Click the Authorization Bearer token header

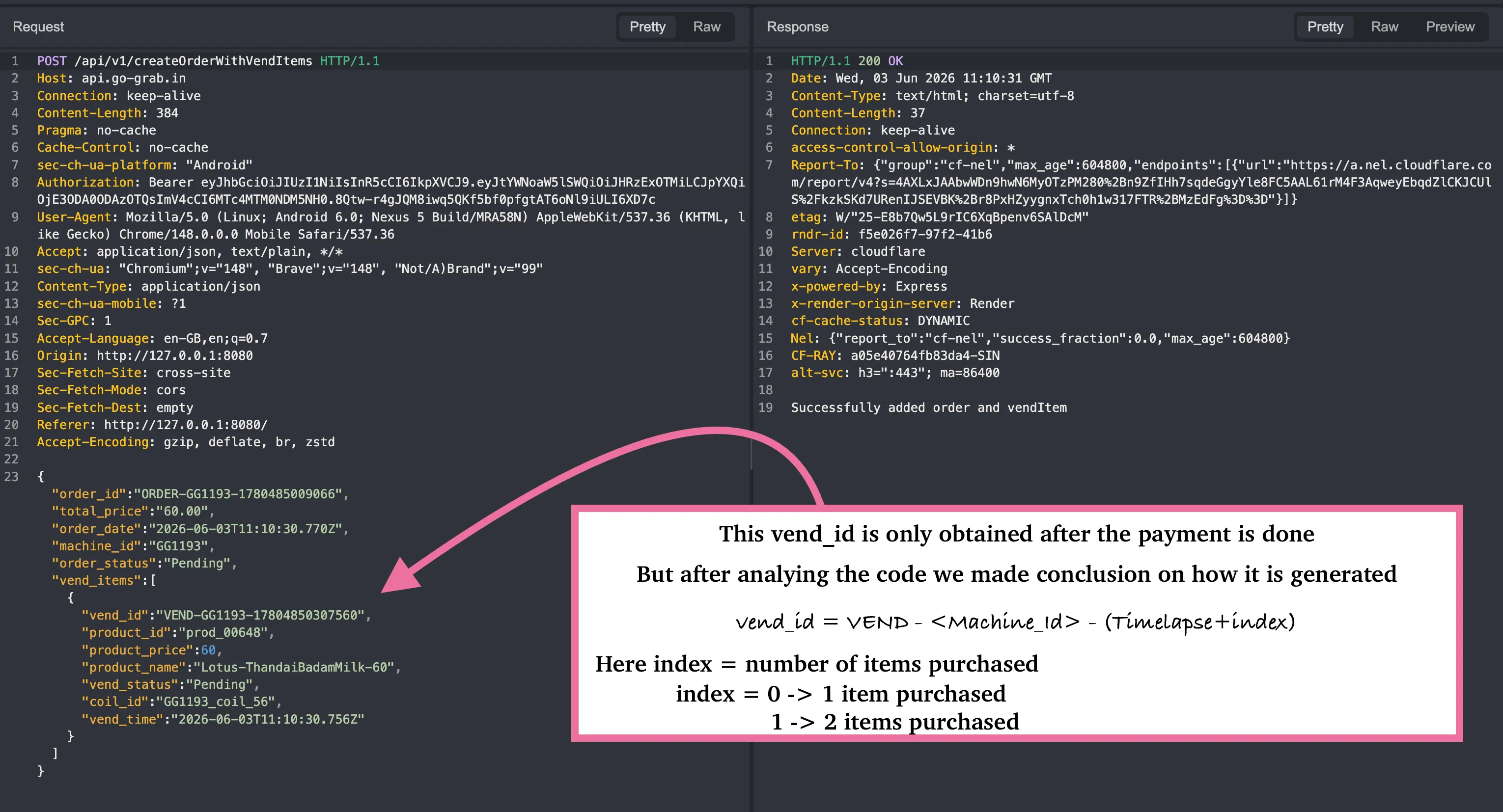click(391, 191)
